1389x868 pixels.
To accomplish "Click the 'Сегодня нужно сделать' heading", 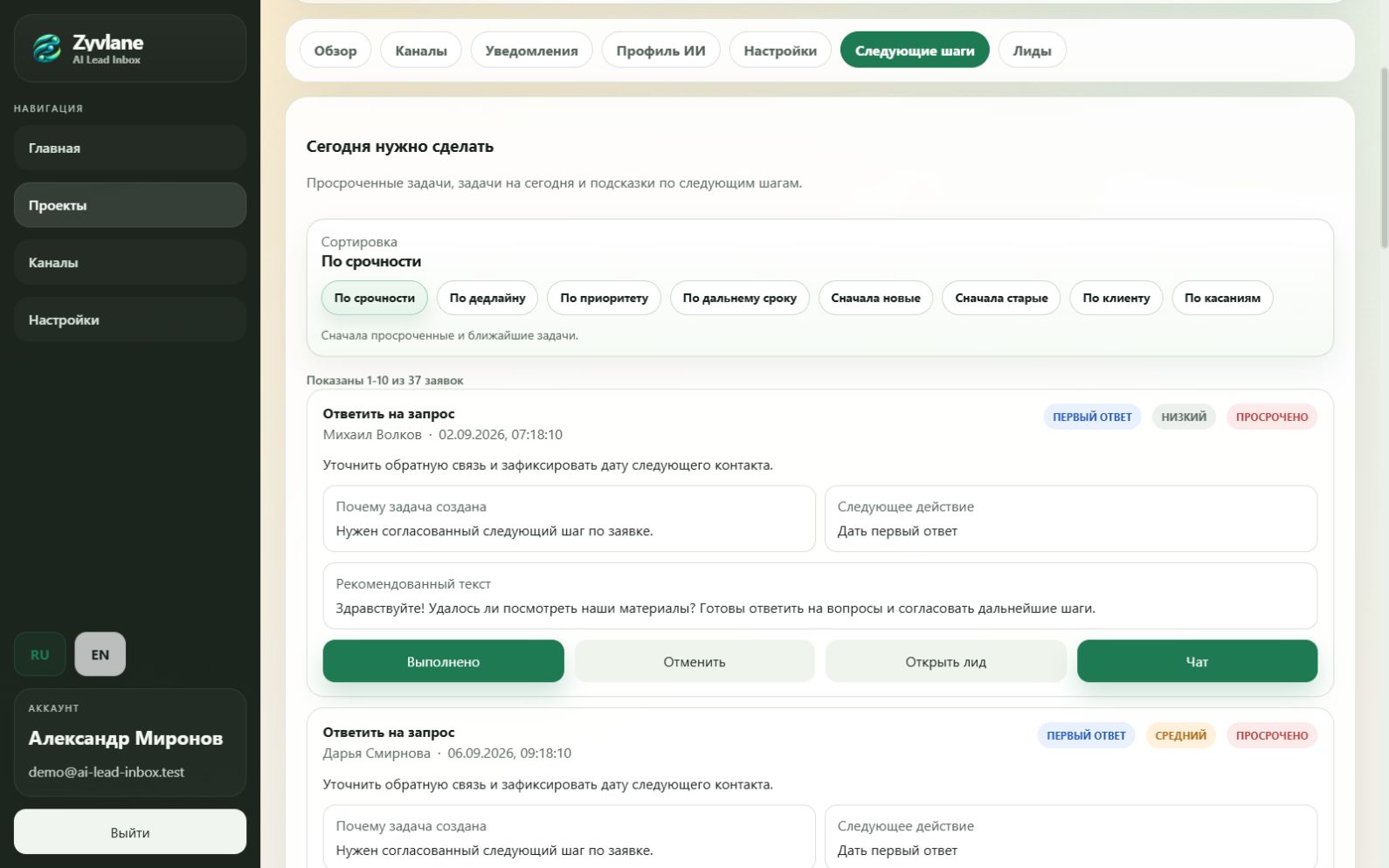I will [400, 147].
